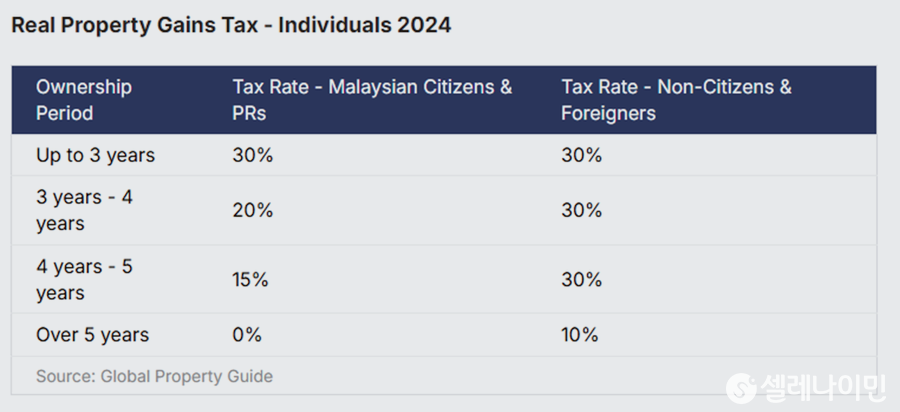
Task: Click the watermark logo icon
Action: [742, 388]
